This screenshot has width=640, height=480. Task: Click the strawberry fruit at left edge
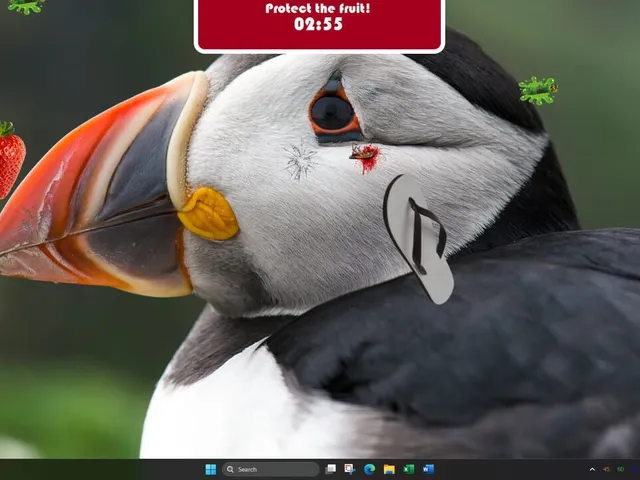(11, 159)
